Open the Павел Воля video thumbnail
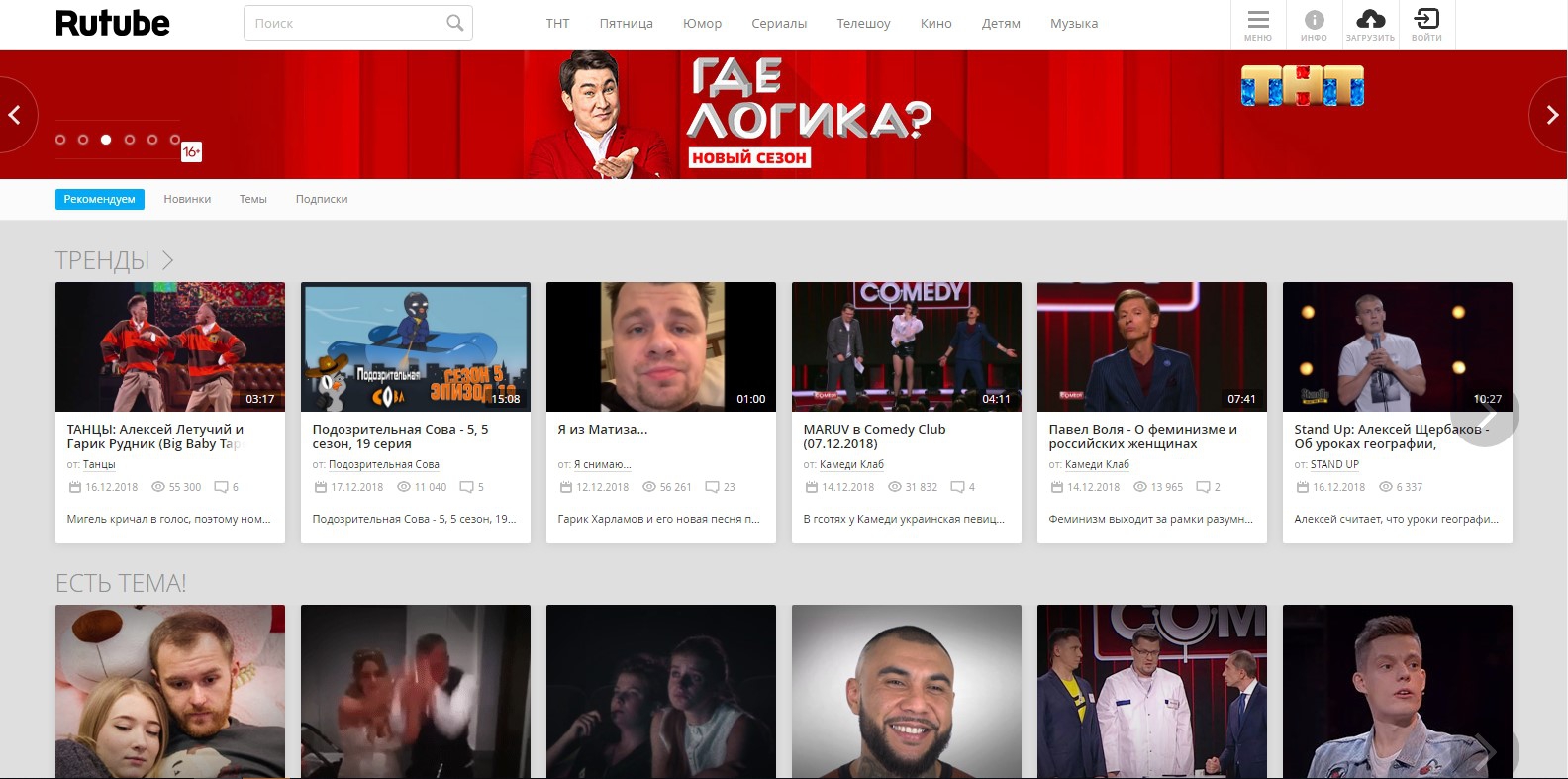The height and width of the screenshot is (779, 1568). [x=1152, y=346]
